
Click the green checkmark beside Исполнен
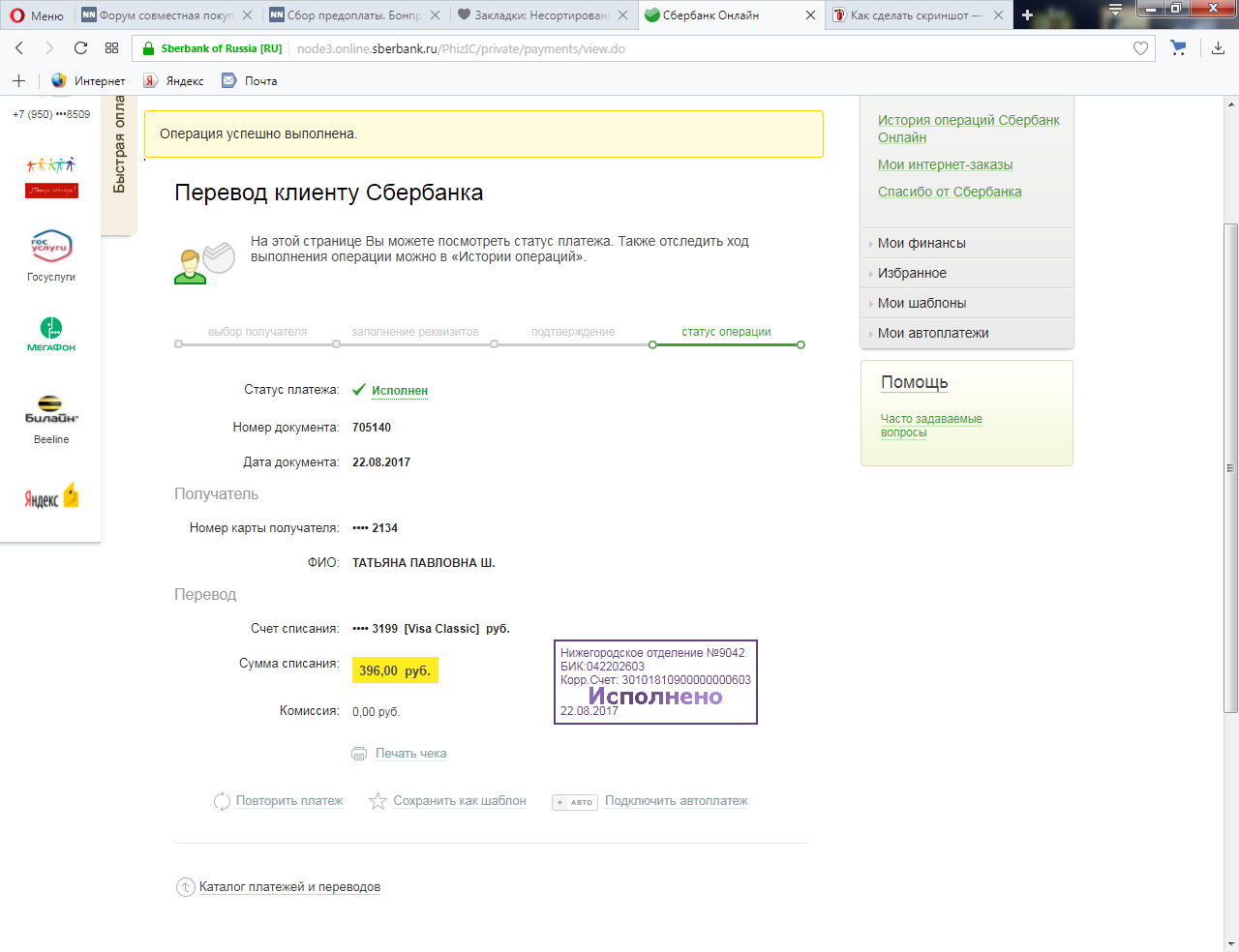click(359, 390)
